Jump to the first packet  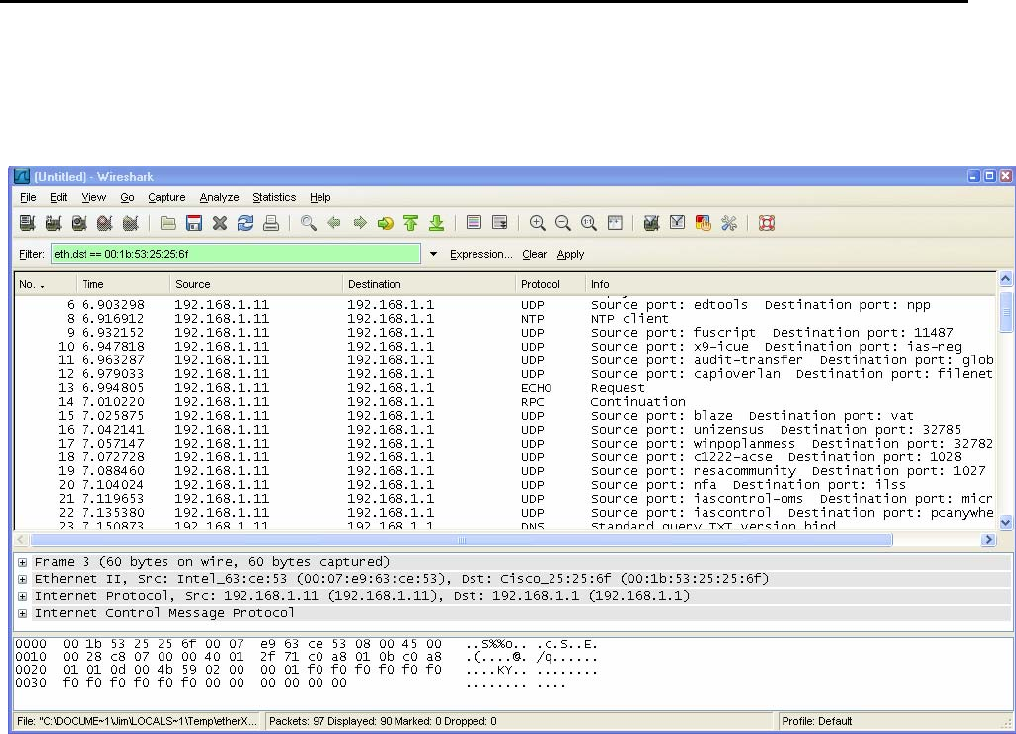click(411, 224)
